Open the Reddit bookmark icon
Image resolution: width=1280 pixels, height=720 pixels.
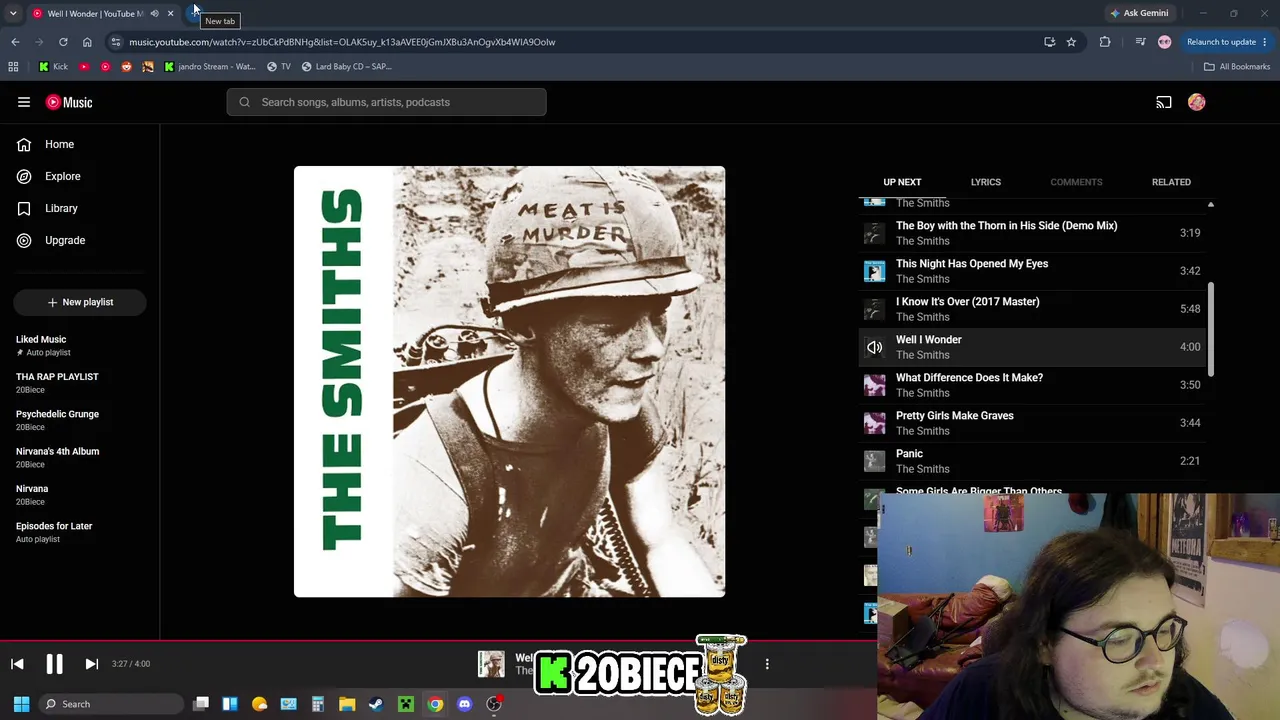pos(126,67)
